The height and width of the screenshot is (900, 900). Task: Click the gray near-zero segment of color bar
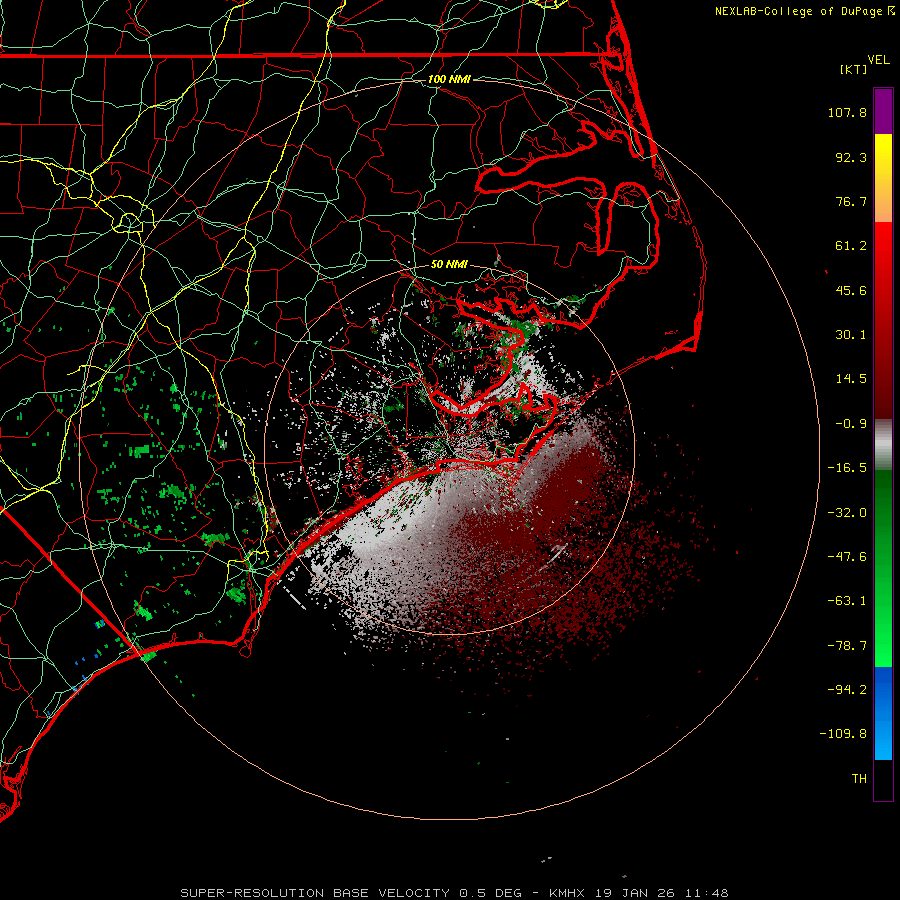883,445
